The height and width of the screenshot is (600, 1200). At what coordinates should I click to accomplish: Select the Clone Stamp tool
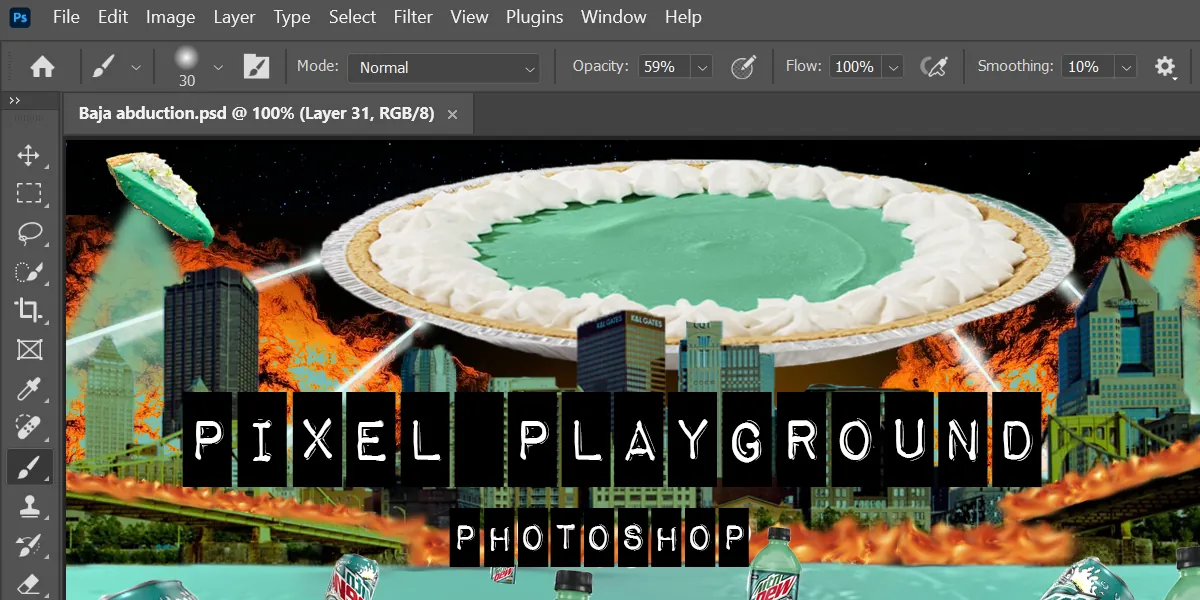point(28,506)
